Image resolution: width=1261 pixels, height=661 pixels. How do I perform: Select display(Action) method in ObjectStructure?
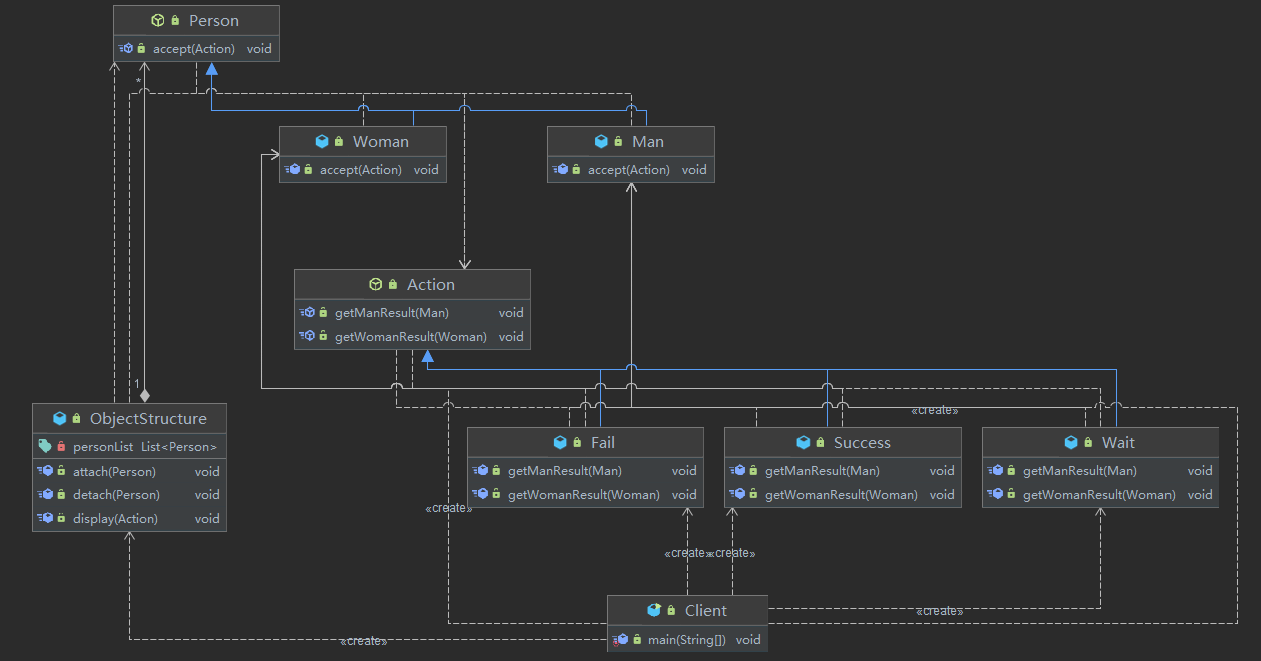click(x=129, y=519)
